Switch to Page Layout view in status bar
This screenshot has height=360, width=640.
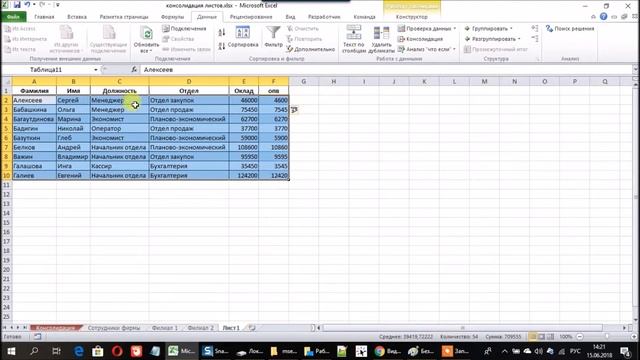point(542,337)
